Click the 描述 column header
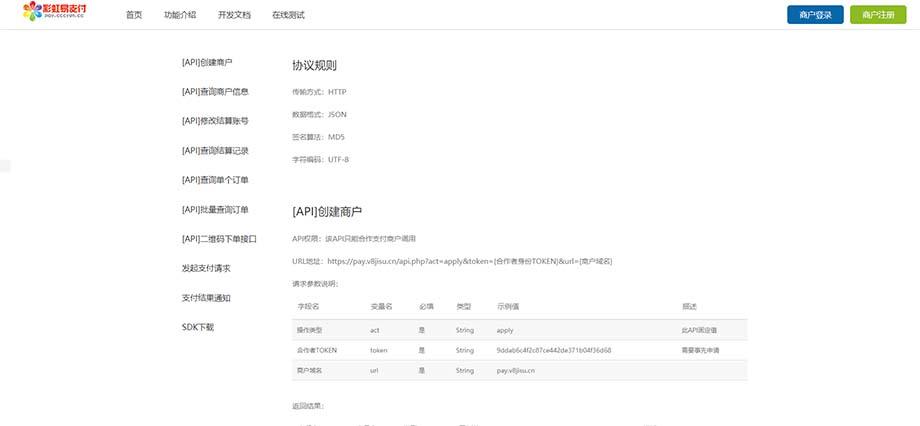Viewport: 920px width, 426px height. (689, 307)
